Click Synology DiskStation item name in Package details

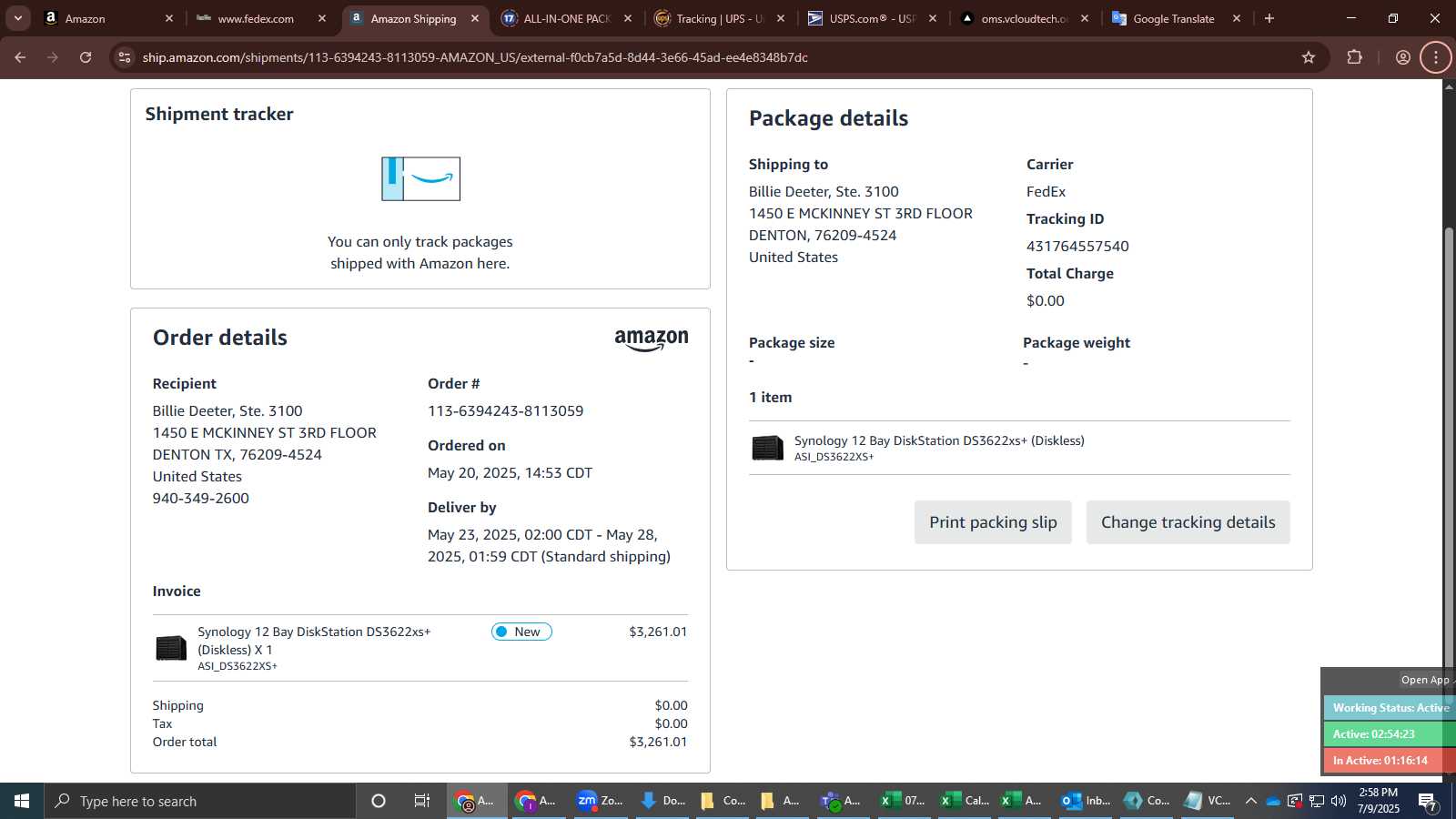(939, 440)
